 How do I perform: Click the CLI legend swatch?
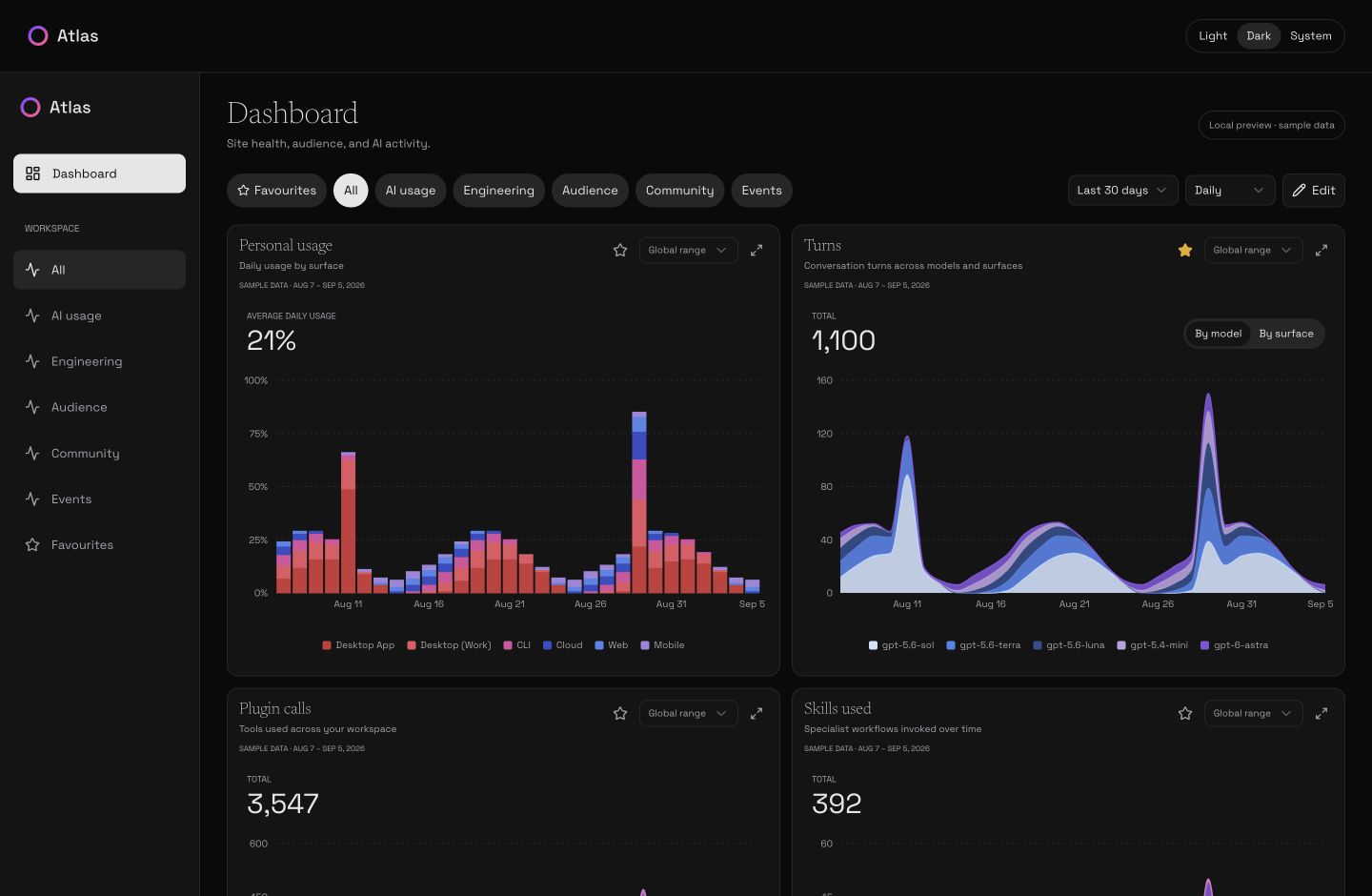click(x=508, y=645)
